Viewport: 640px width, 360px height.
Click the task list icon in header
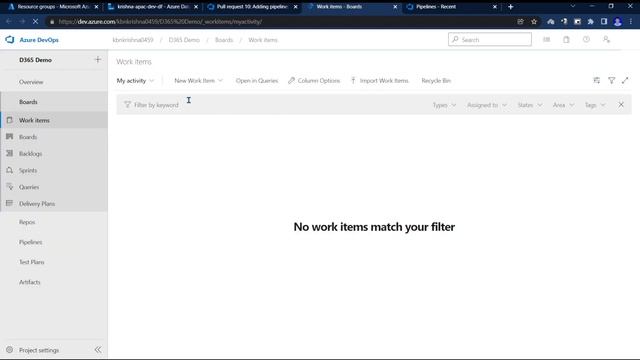click(x=547, y=40)
